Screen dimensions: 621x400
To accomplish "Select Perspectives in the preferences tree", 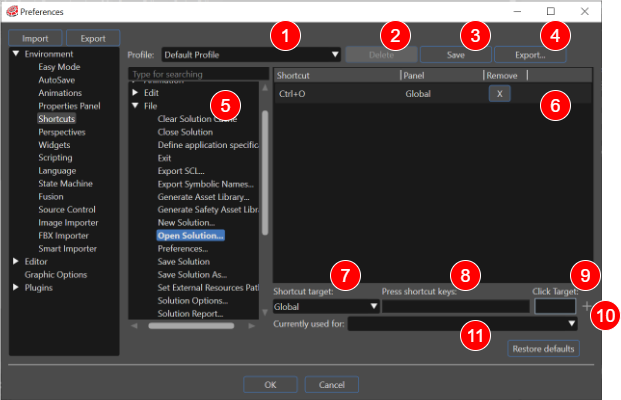I will click(62, 132).
